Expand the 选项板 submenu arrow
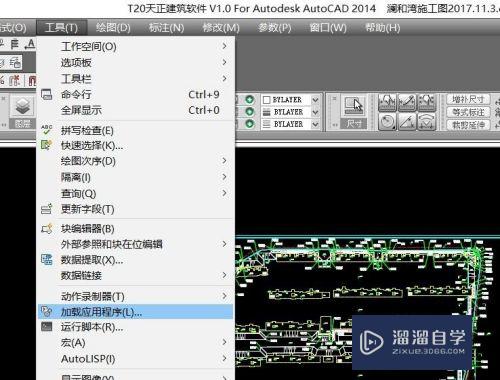This screenshot has height=380, width=500. (x=224, y=62)
